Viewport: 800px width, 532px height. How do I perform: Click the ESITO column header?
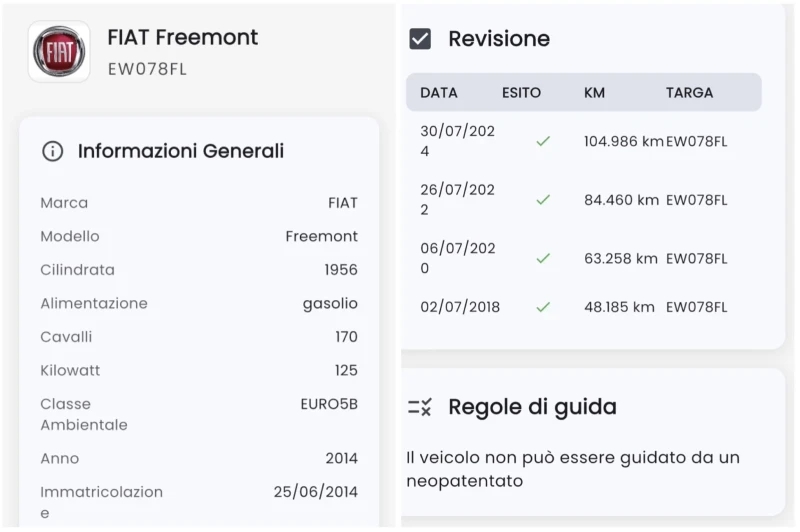pyautogui.click(x=521, y=93)
